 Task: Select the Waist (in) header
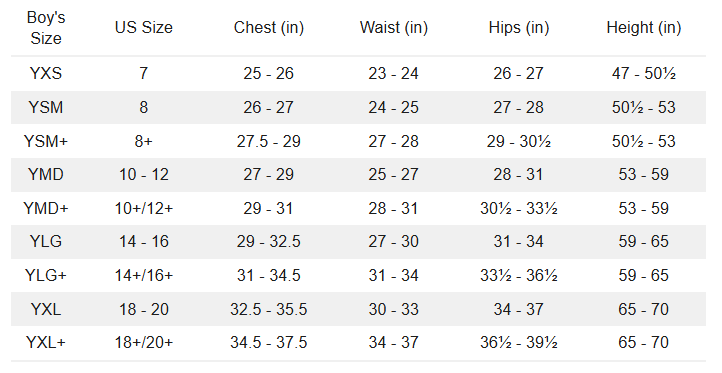pos(394,28)
